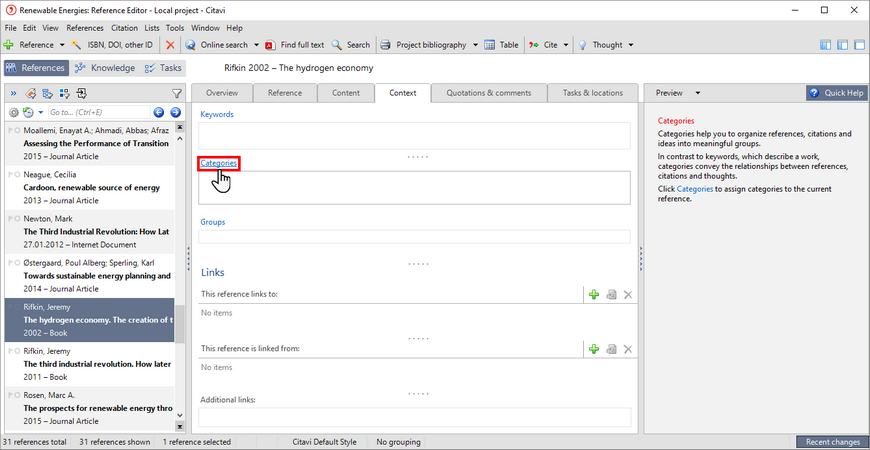Viewport: 870px width, 450px height.
Task: Click the category tree icon in list toolbar
Action: [48, 93]
